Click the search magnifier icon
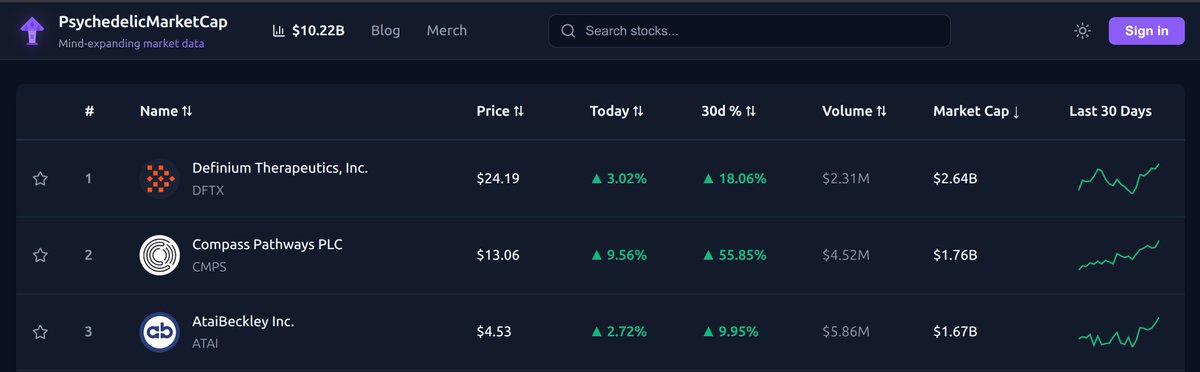This screenshot has height=372, width=1200. tap(568, 31)
